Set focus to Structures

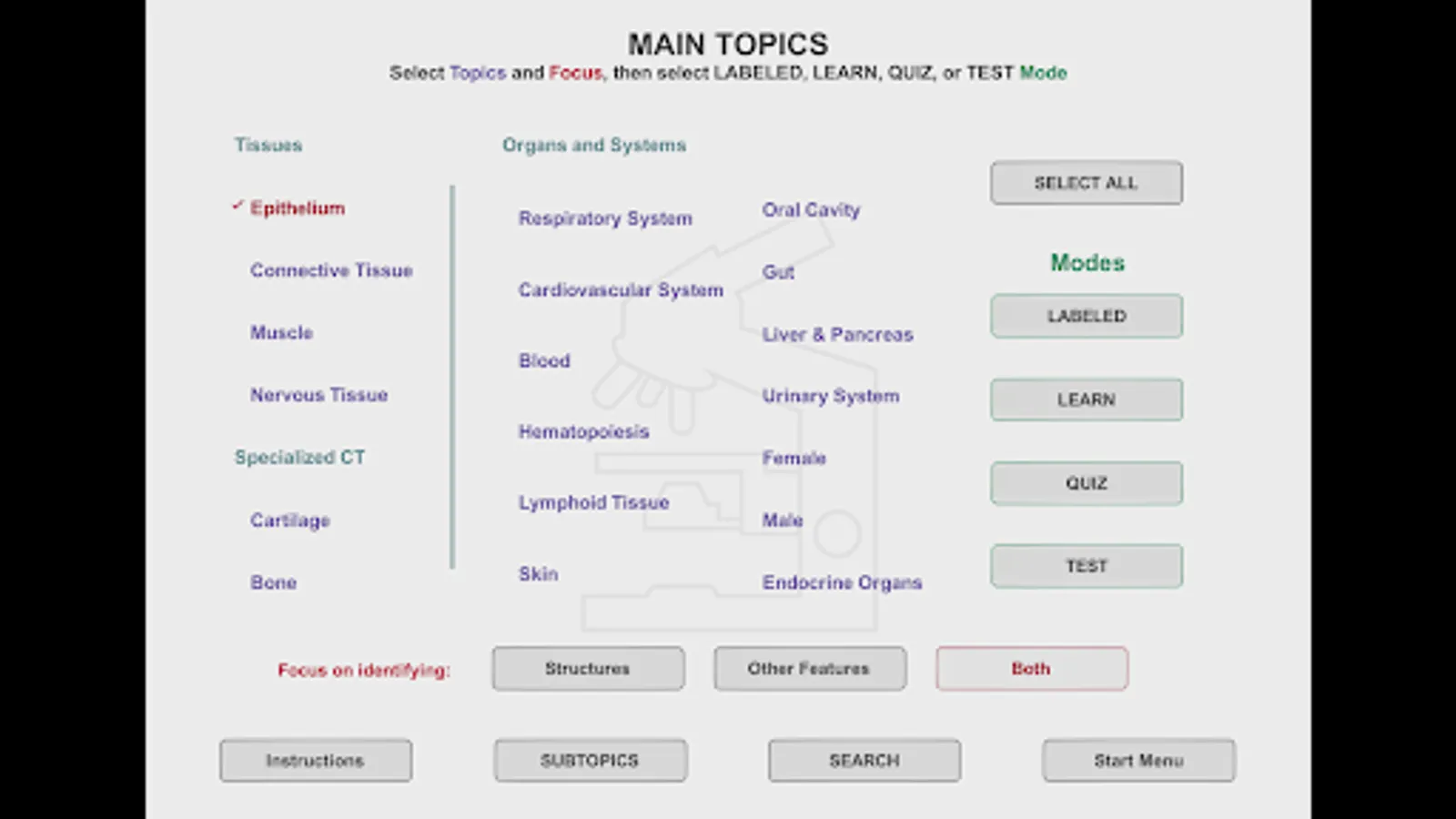point(588,669)
